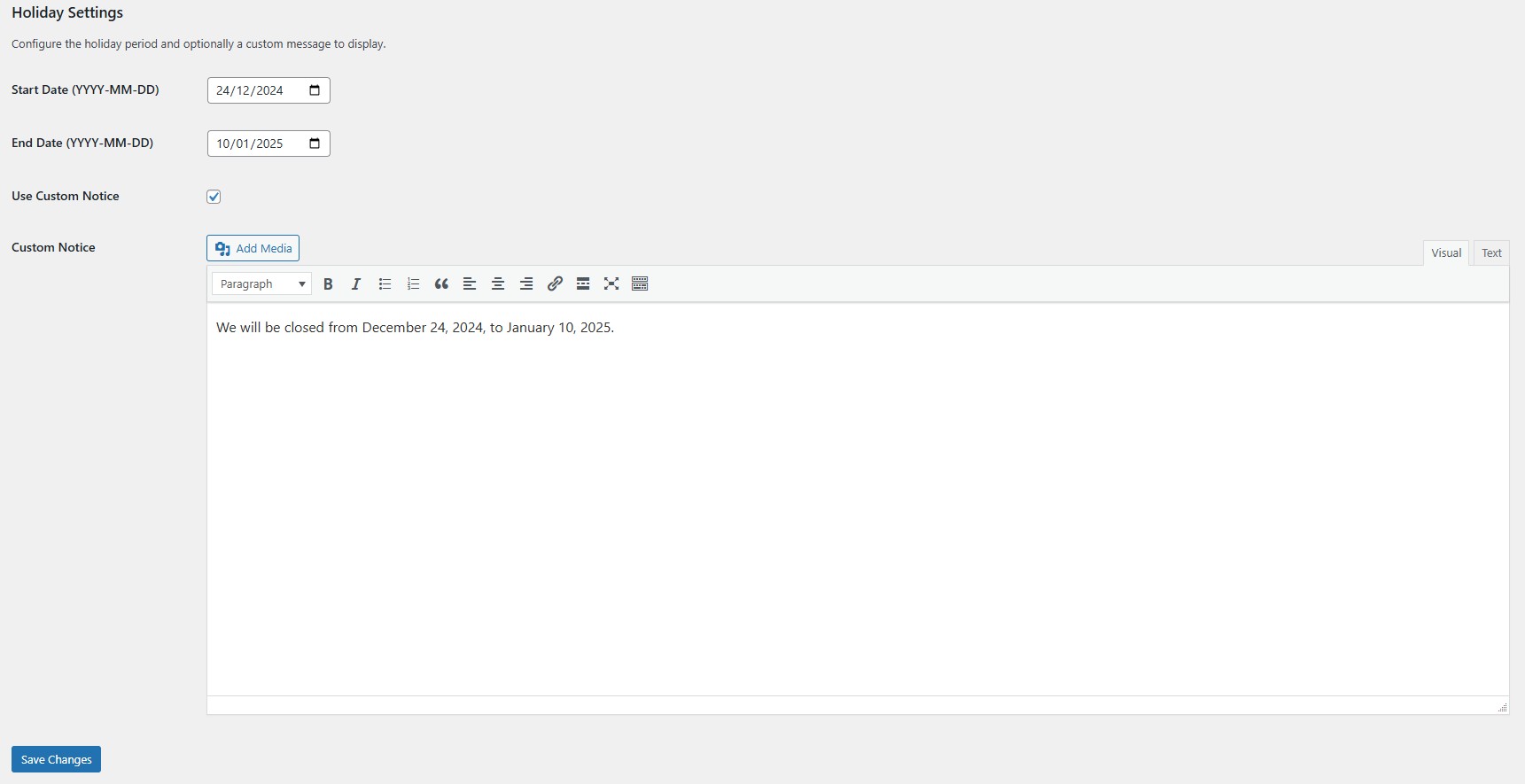Click the editor resize handle corner
1525x784 pixels.
point(1502,707)
